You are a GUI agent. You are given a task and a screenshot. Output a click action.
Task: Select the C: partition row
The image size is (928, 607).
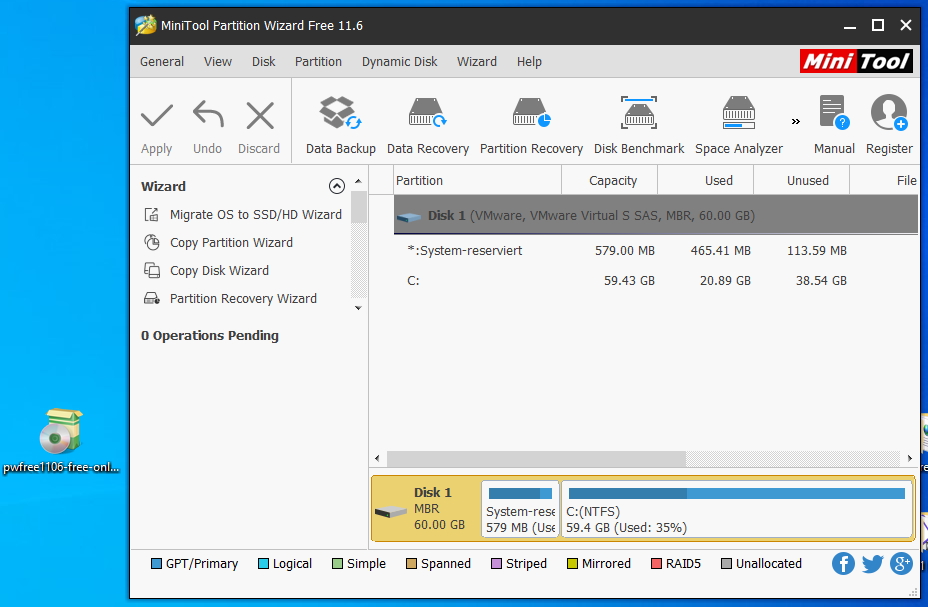tap(656, 280)
